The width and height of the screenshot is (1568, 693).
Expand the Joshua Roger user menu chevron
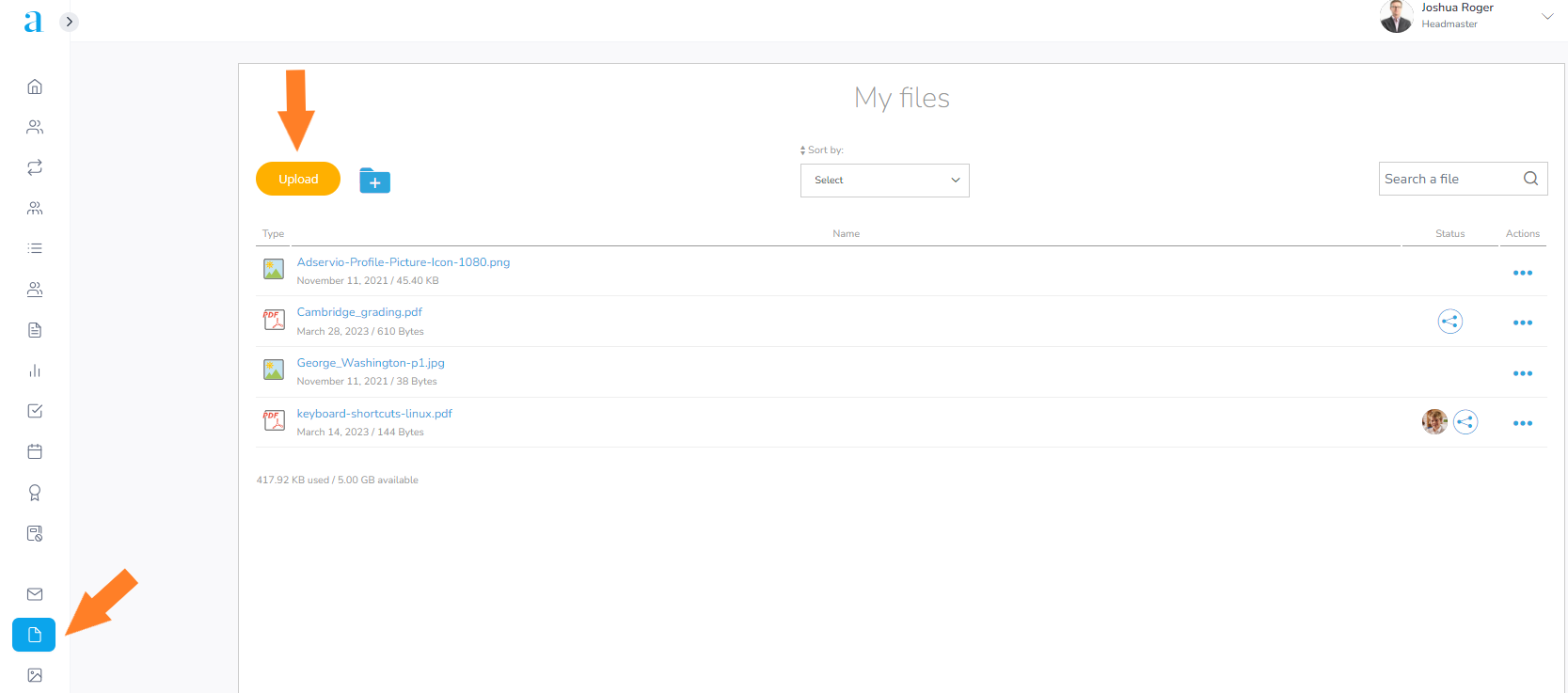pos(1547,16)
